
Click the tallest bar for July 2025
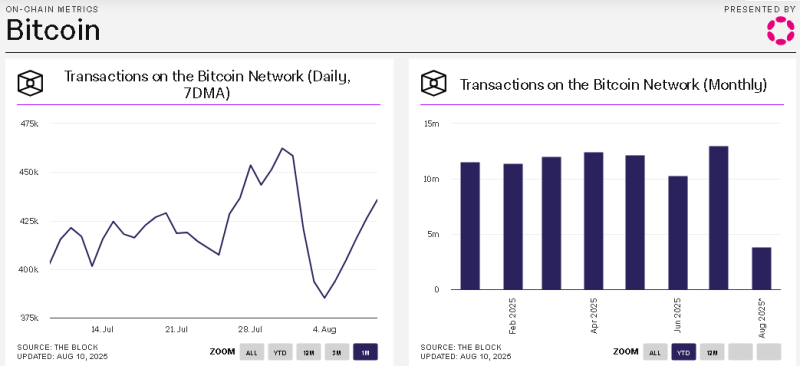pos(719,218)
